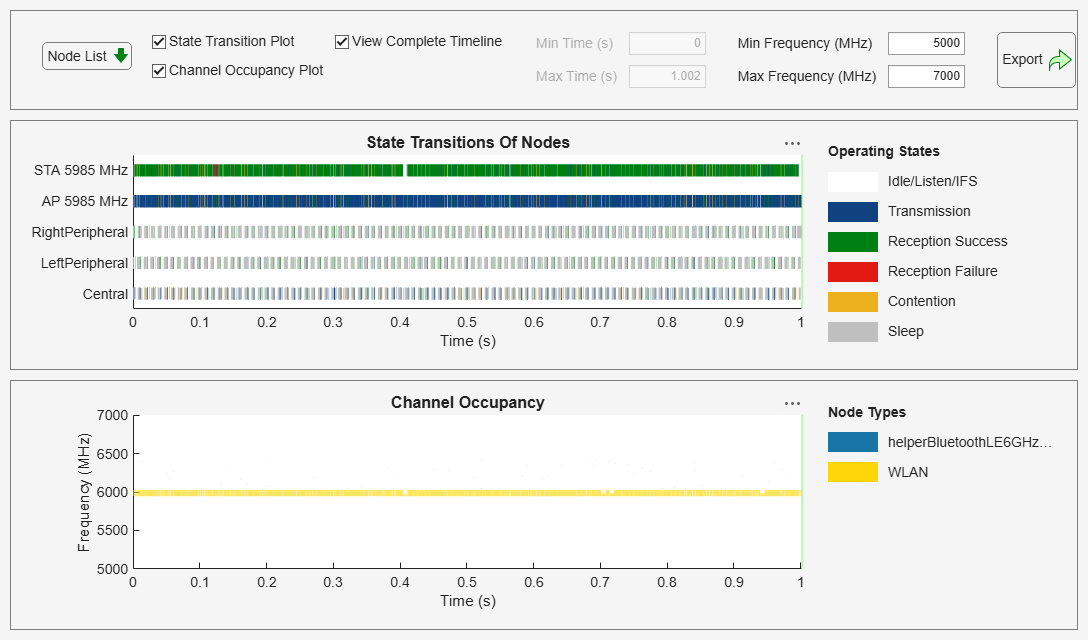
Task: Click the Frequency (MHz) axis label
Action: pyautogui.click(x=84, y=493)
